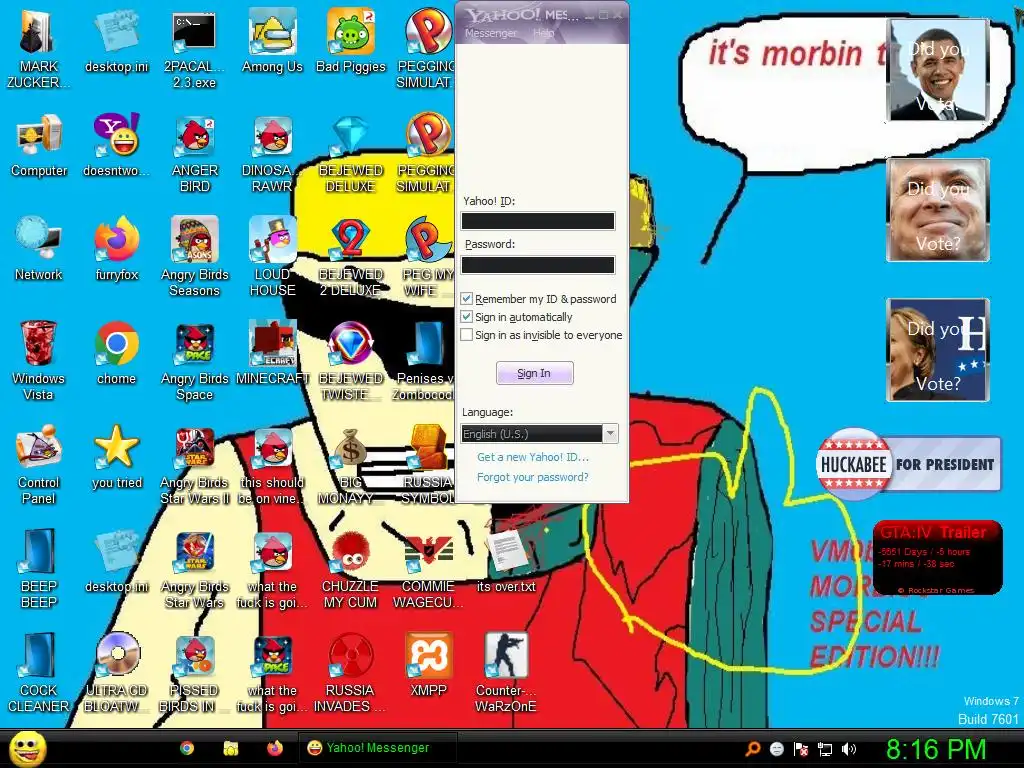Click the tray magnifier search icon
This screenshot has width=1024, height=768.
tap(753, 748)
